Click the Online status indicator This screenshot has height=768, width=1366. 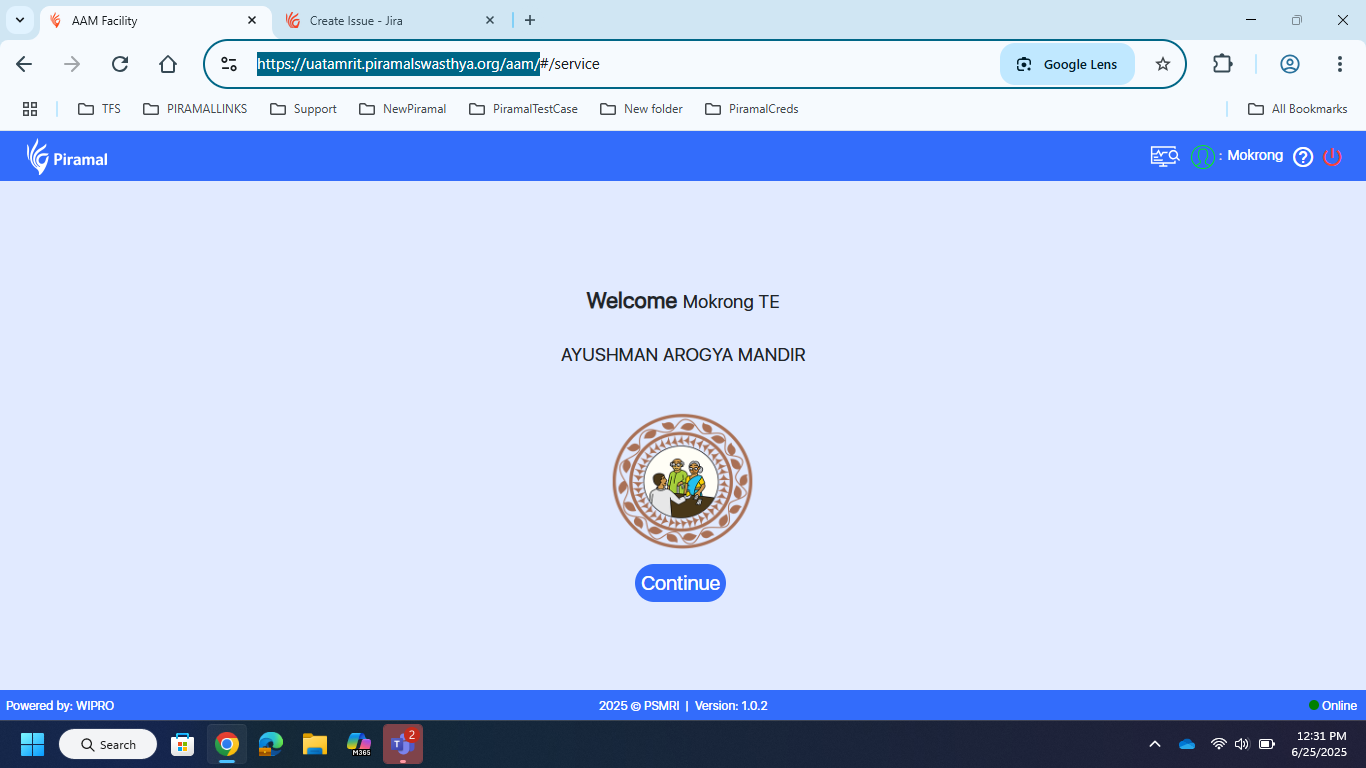1333,706
